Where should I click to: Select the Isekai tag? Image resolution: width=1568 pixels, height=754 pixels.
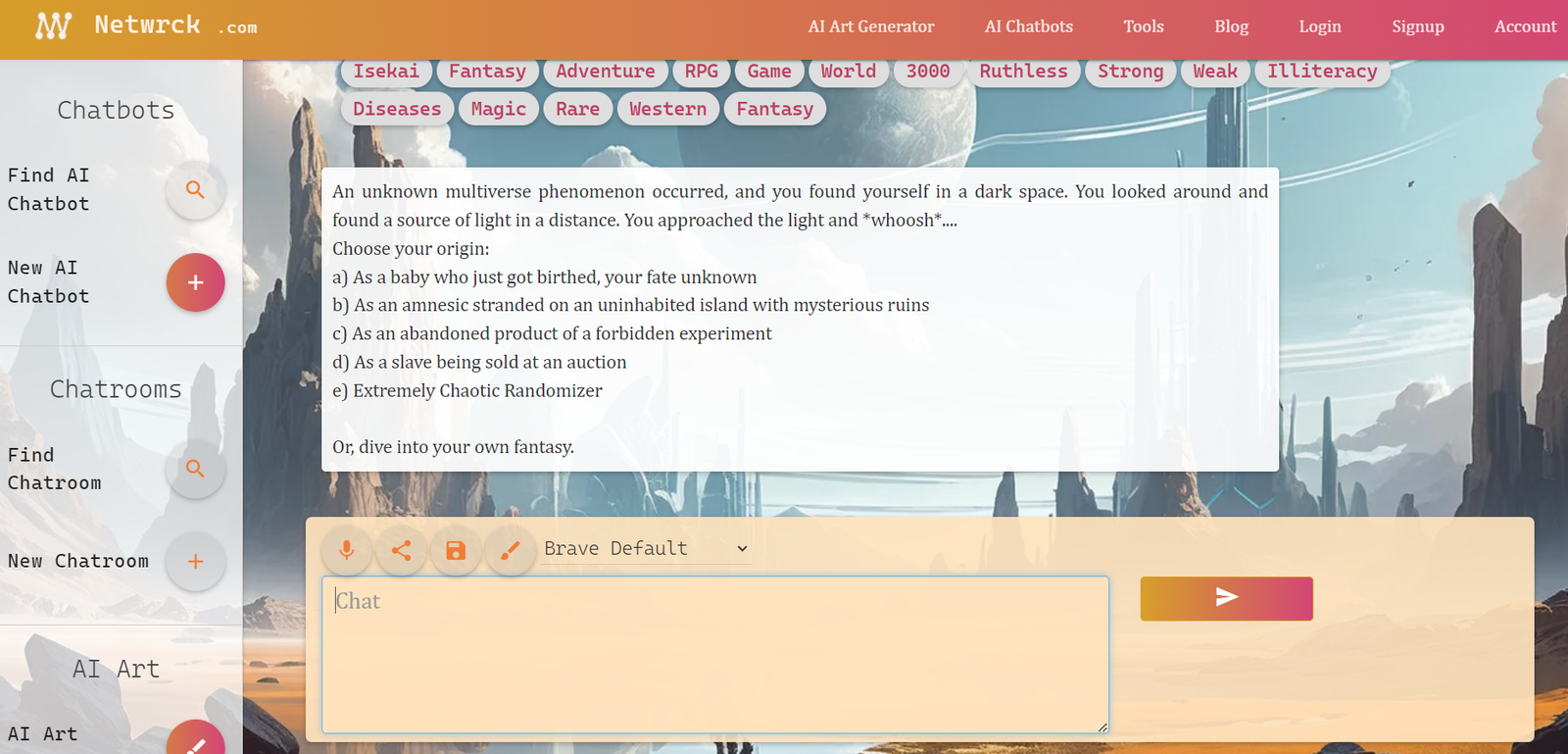(386, 72)
